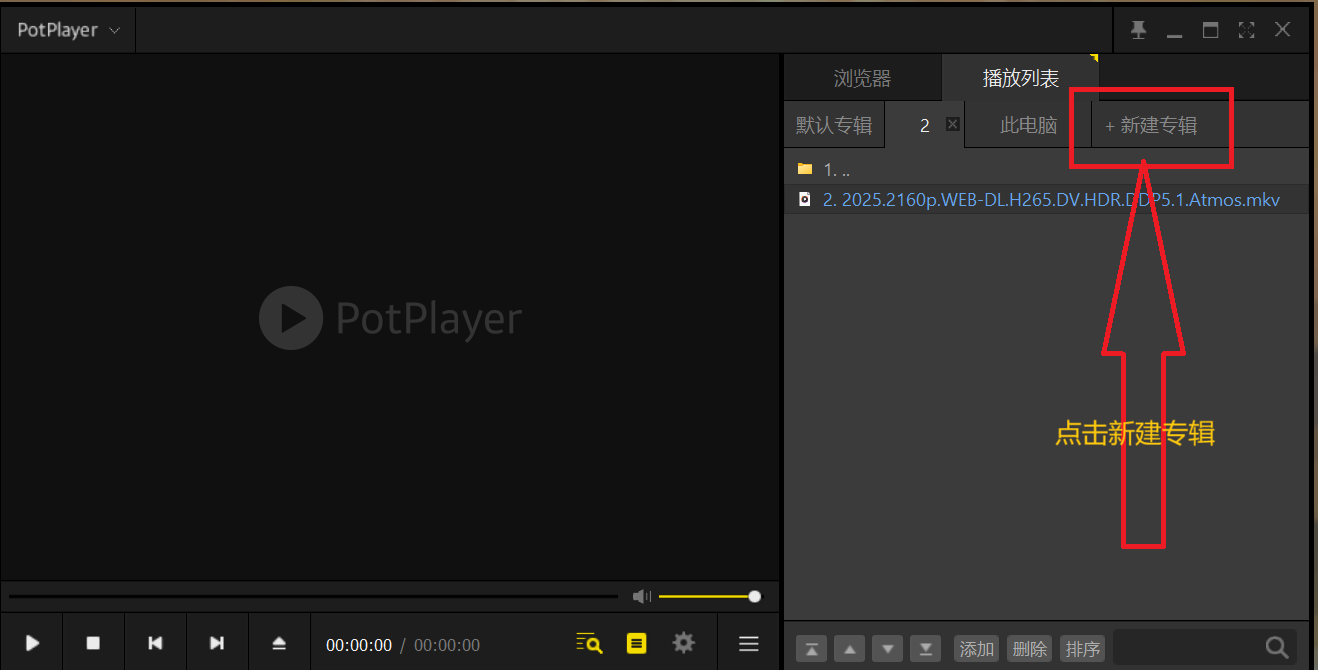Click the 添加 button

pos(977,648)
